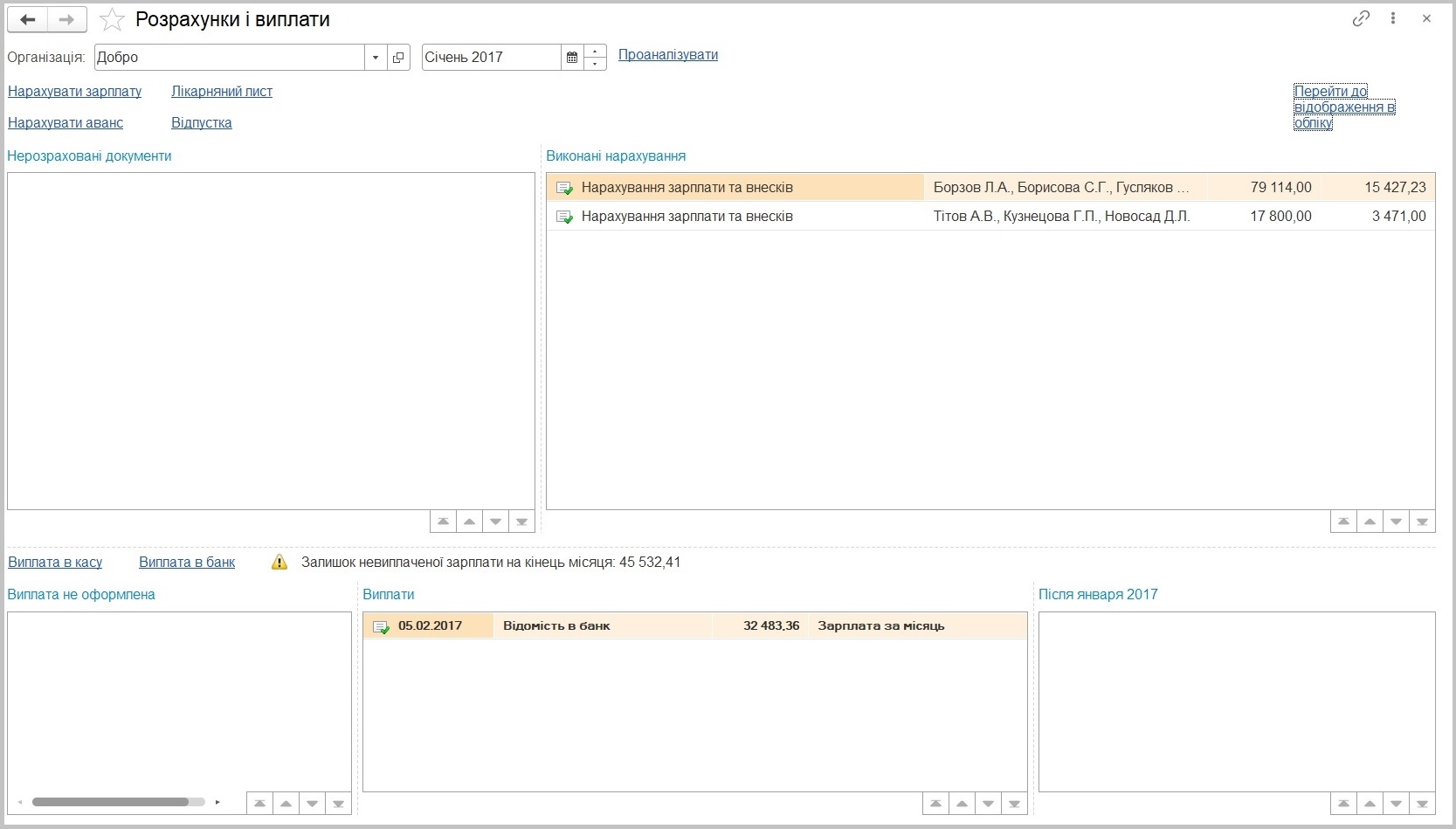The image size is (1456, 829).
Task: Select the document icon in the 79 114,00 row
Action: tap(564, 188)
